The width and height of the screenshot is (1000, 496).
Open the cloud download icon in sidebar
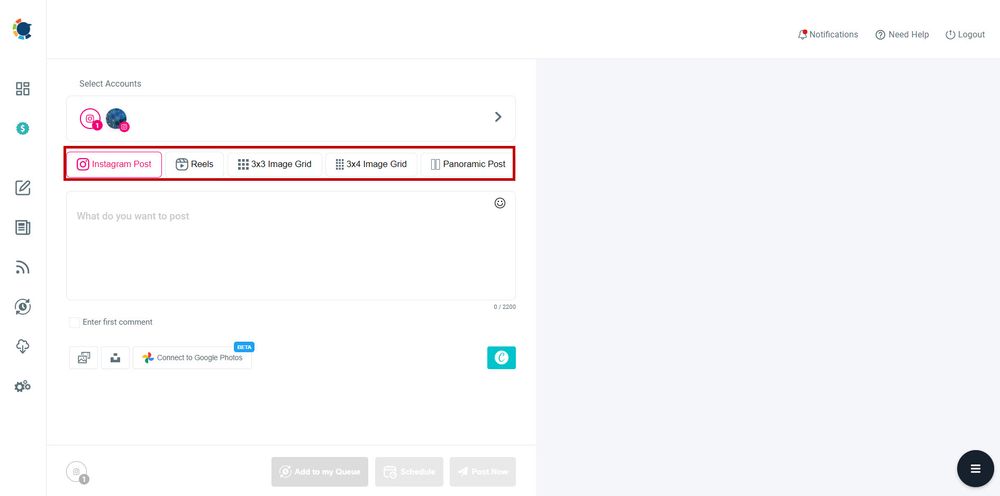(x=22, y=346)
